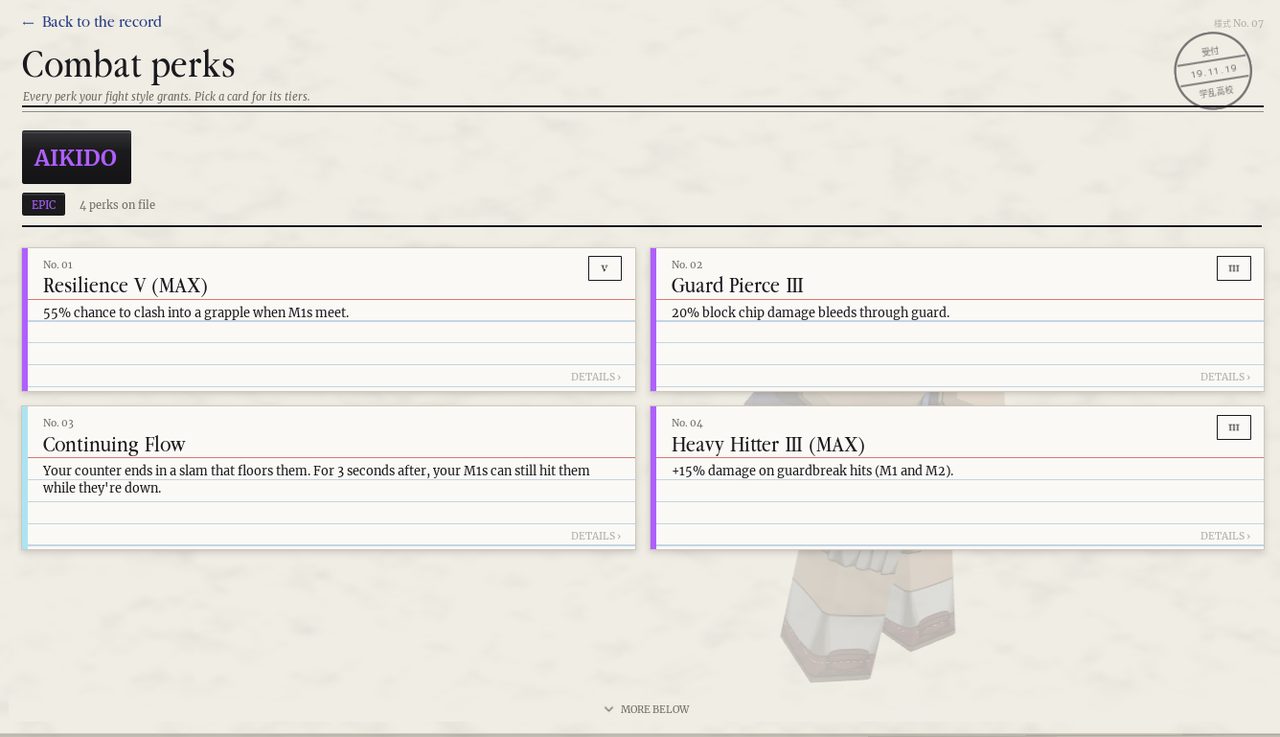Screen dimensions: 1280x737
Task: Click the 'No. 01' card number label
Action: click(58, 265)
